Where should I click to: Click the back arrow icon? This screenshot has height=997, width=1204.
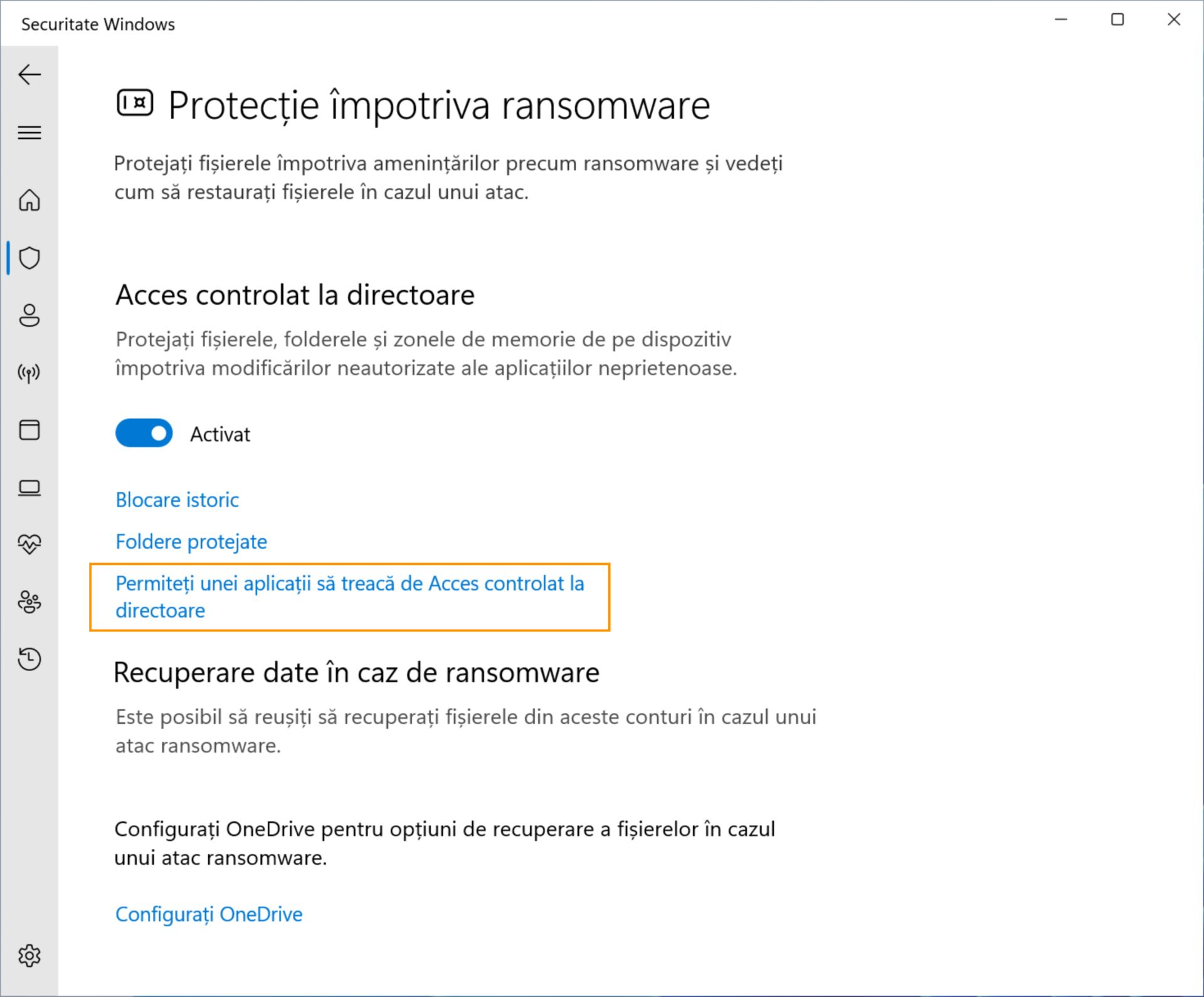click(x=29, y=75)
